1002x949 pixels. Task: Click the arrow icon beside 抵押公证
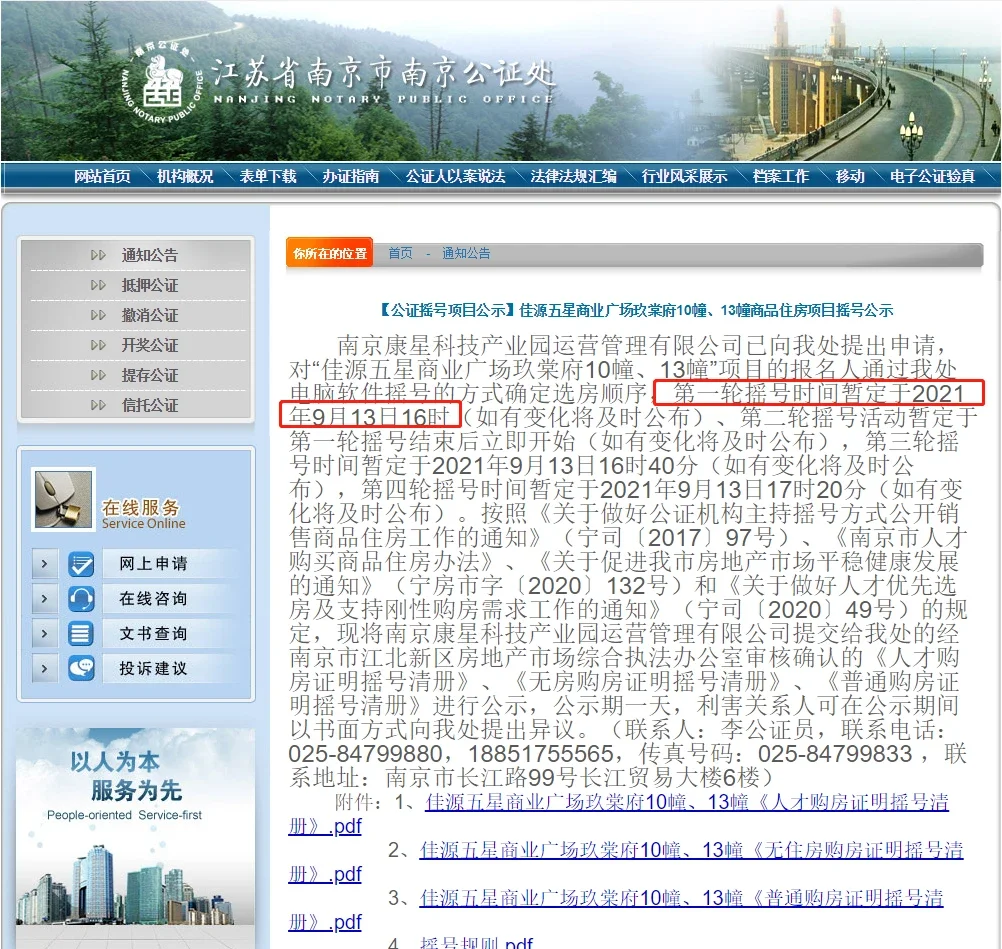pyautogui.click(x=98, y=285)
